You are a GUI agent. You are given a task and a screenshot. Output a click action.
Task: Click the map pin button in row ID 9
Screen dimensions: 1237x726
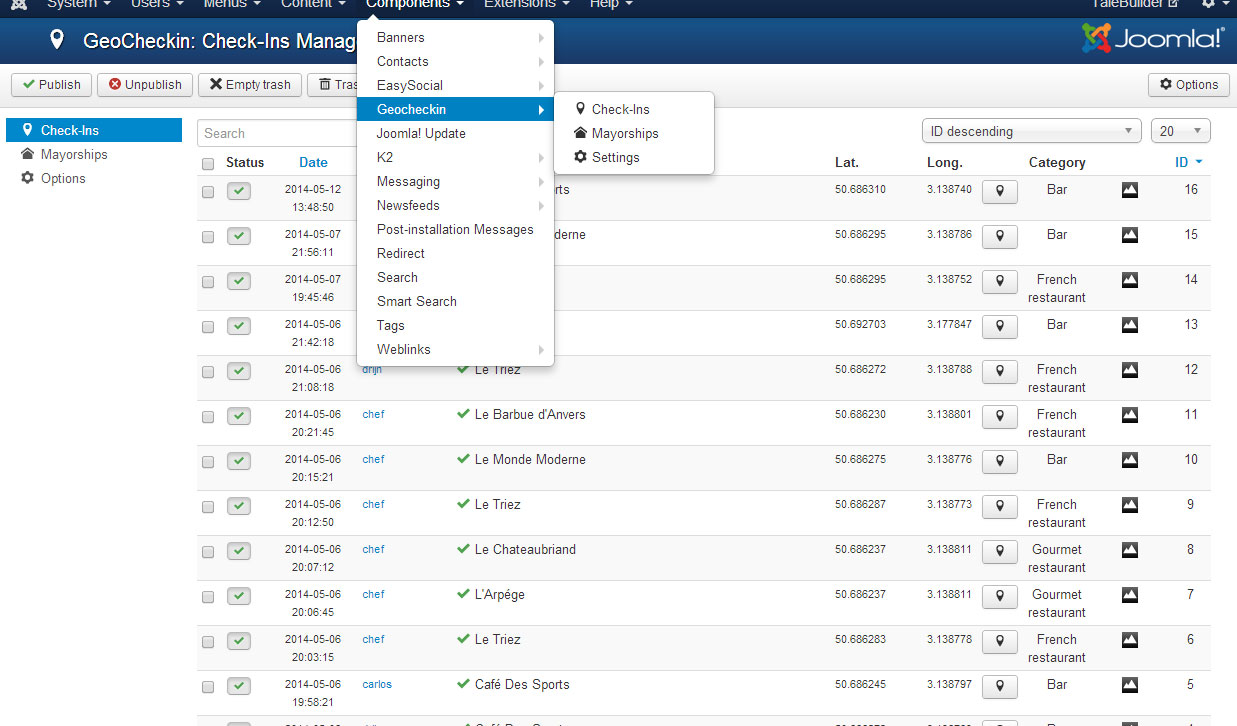pyautogui.click(x=999, y=506)
